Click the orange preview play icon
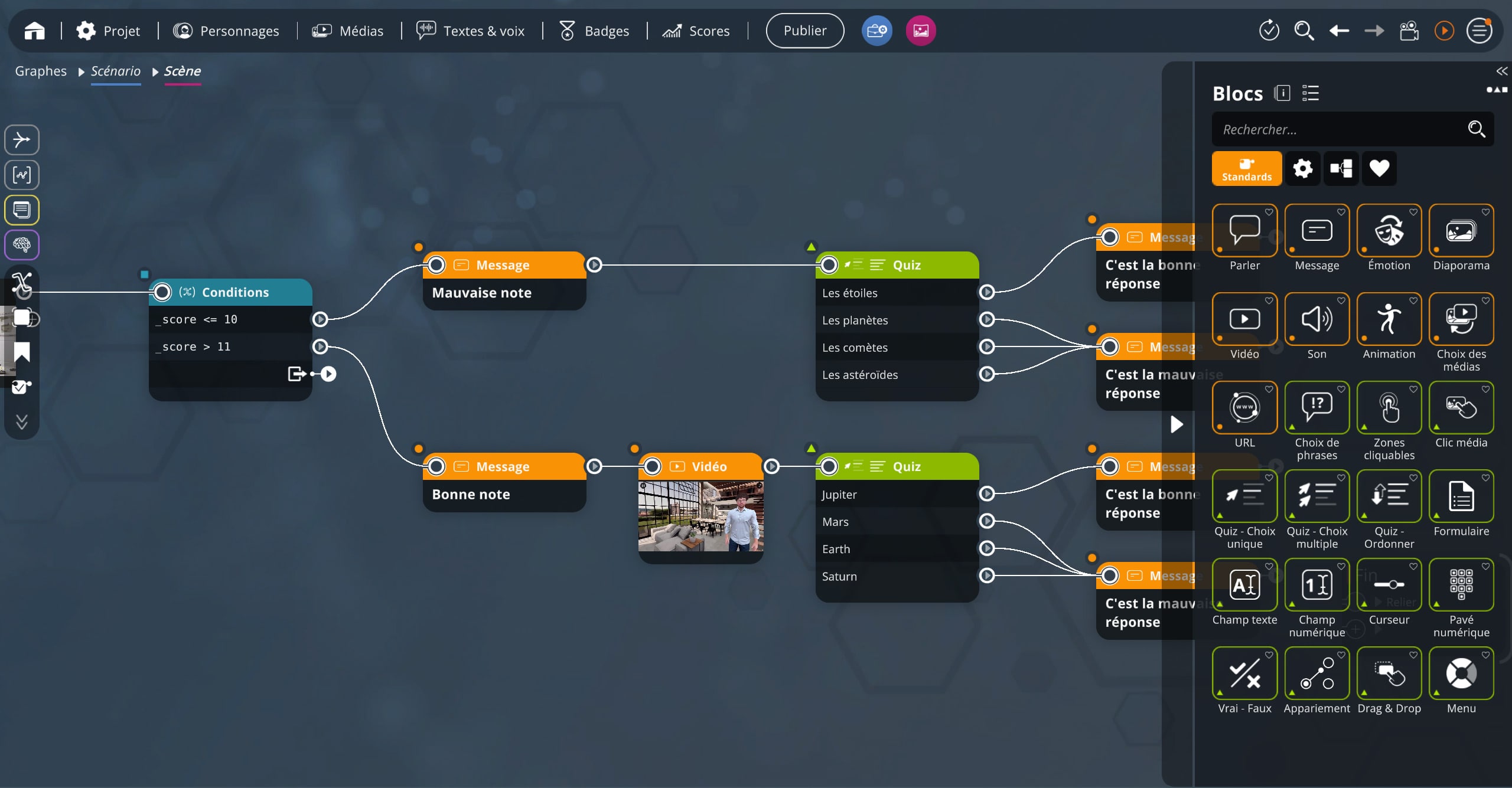The image size is (1512, 788). (x=1444, y=31)
